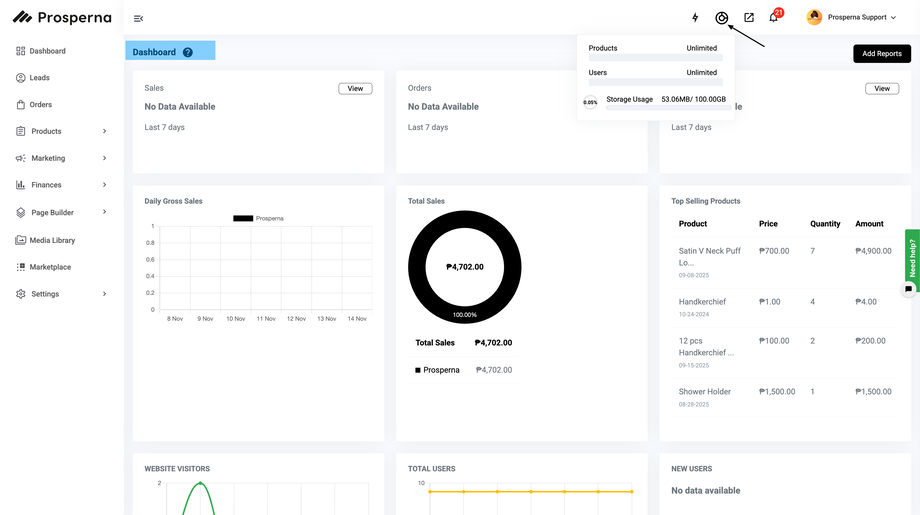Click the Need help? side tab

(x=912, y=257)
